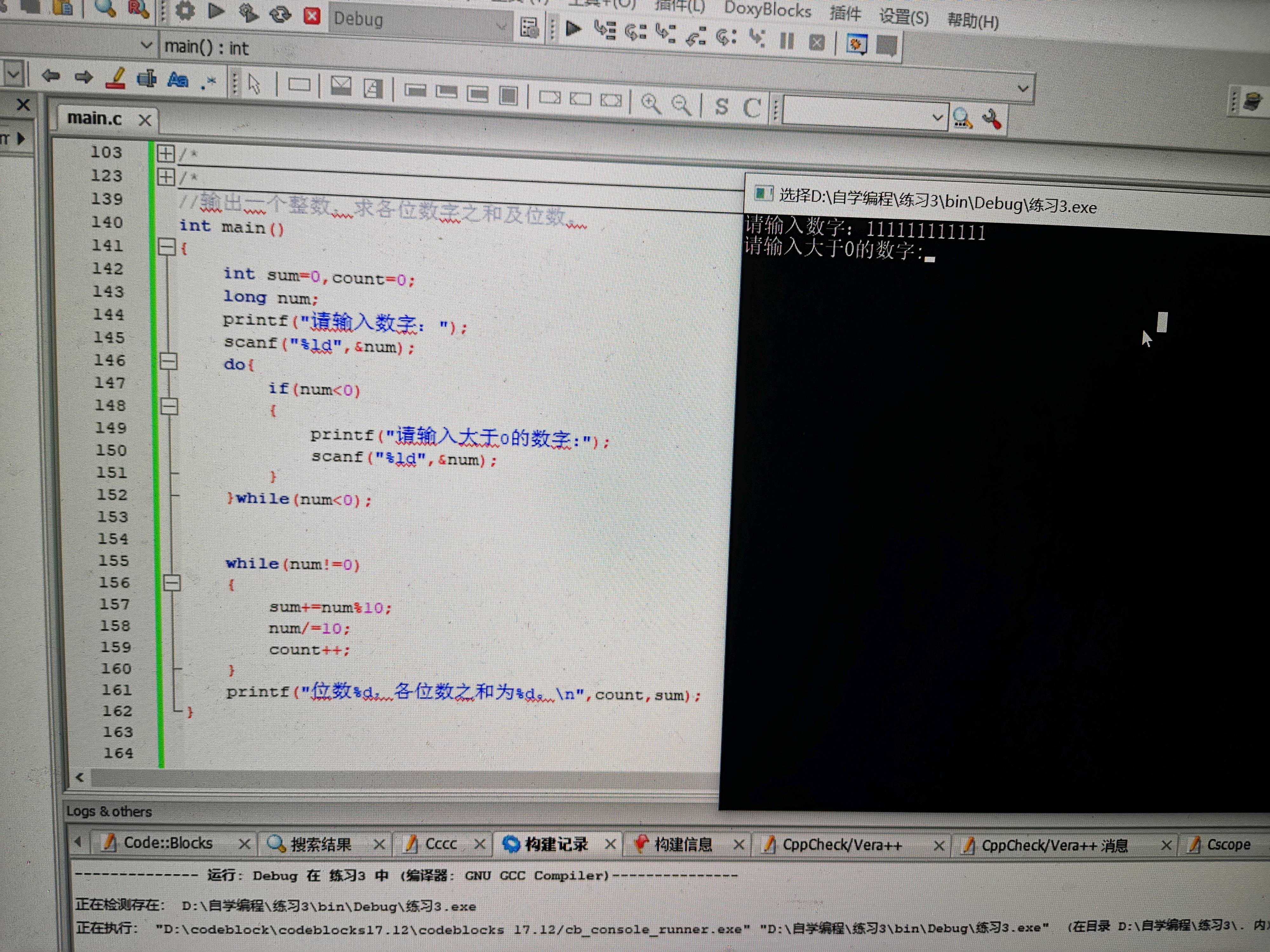The image size is (1270, 952).
Task: Select the arrow pointer tool
Action: tap(254, 83)
